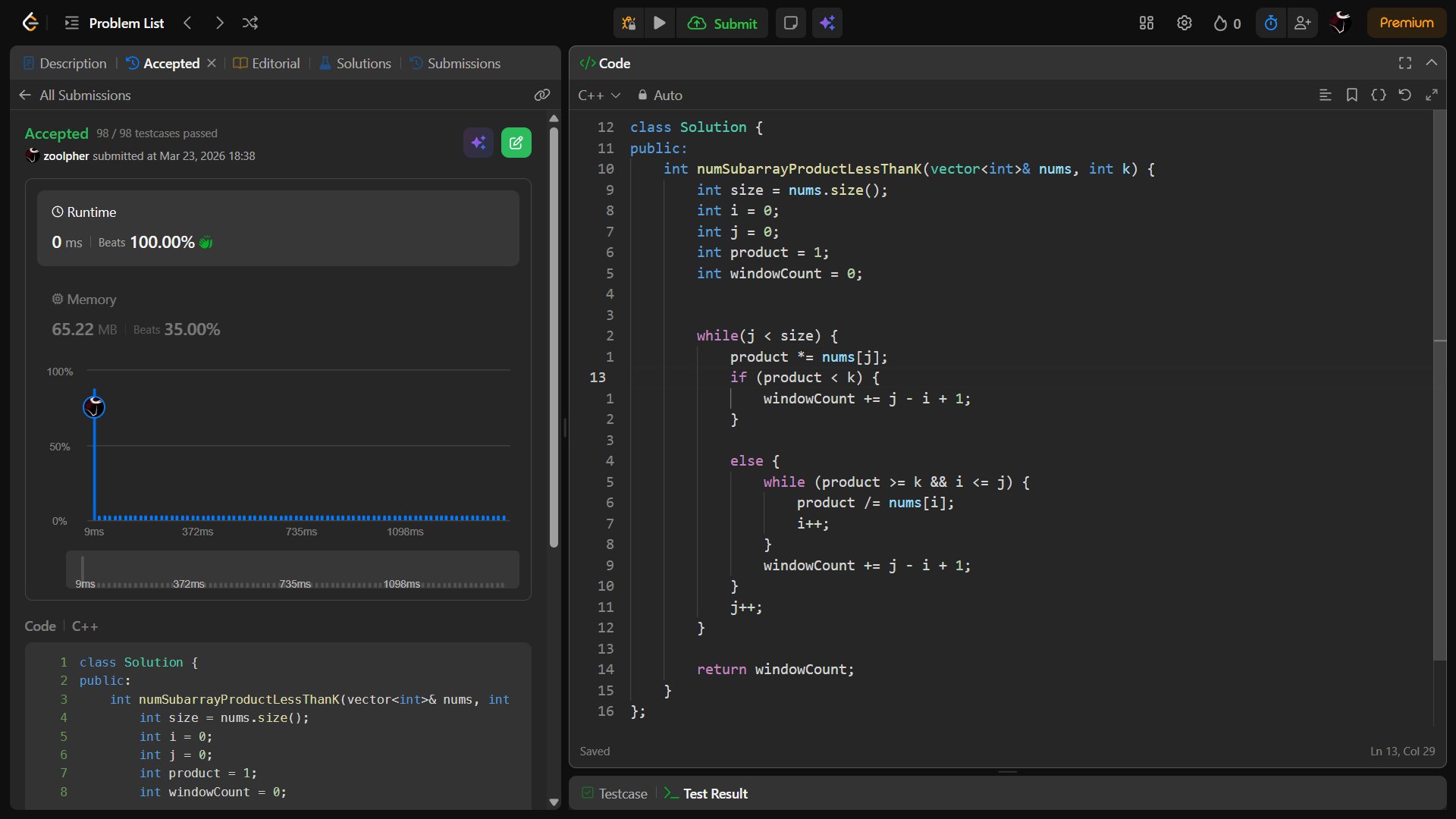Click the runtime distribution range slider
This screenshot has height=819, width=1456.
(293, 569)
